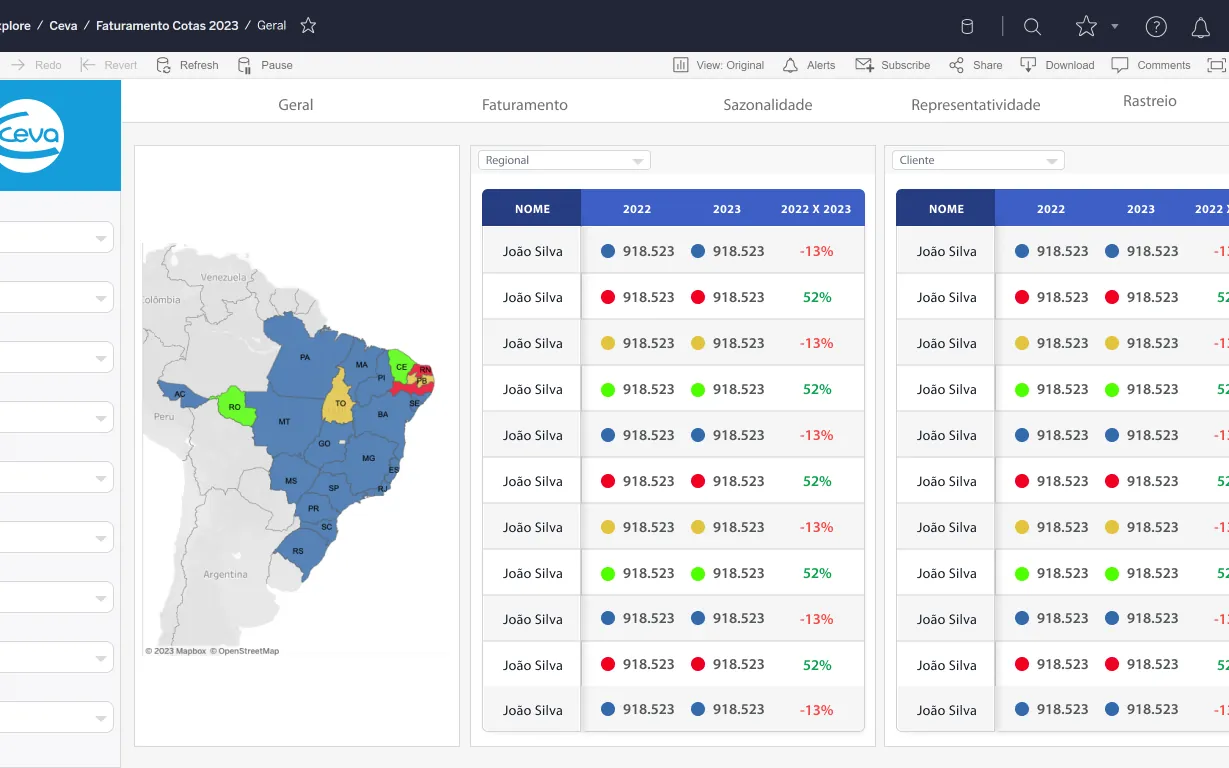Click first João Silva row in Regional table

pos(673,251)
